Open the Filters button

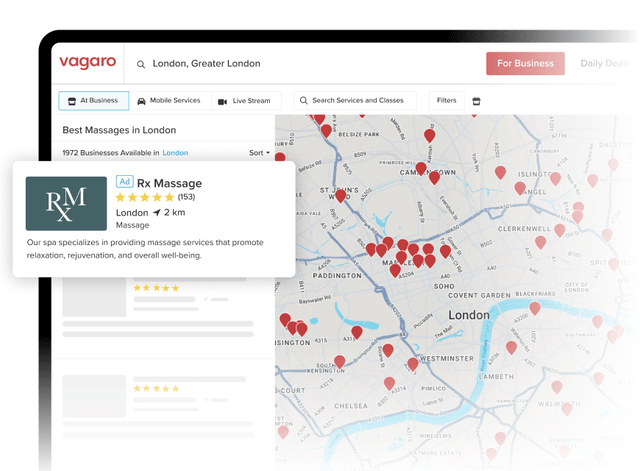click(x=447, y=100)
